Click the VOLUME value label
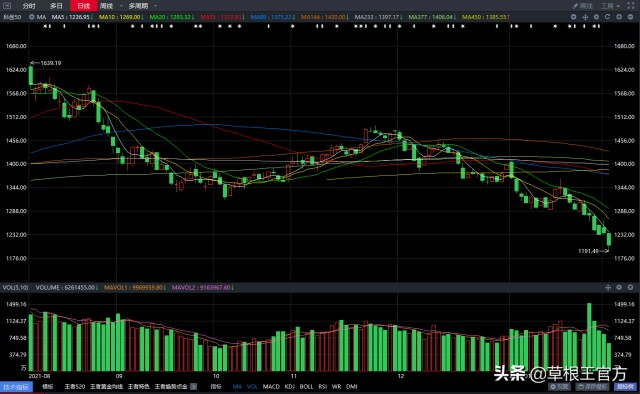The image size is (640, 394). (67, 287)
